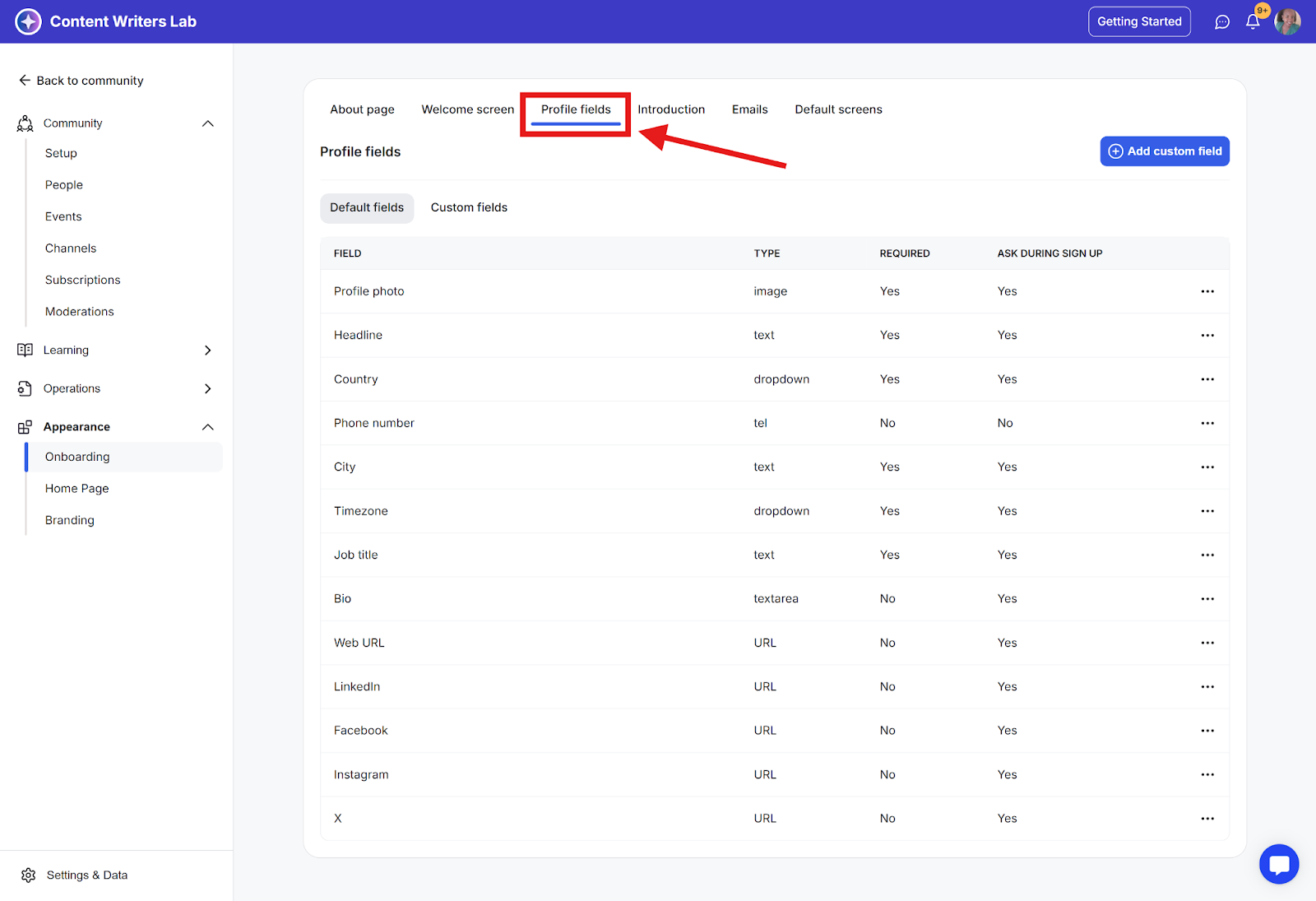Click the Country field name
The width and height of the screenshot is (1316, 901).
click(x=356, y=379)
